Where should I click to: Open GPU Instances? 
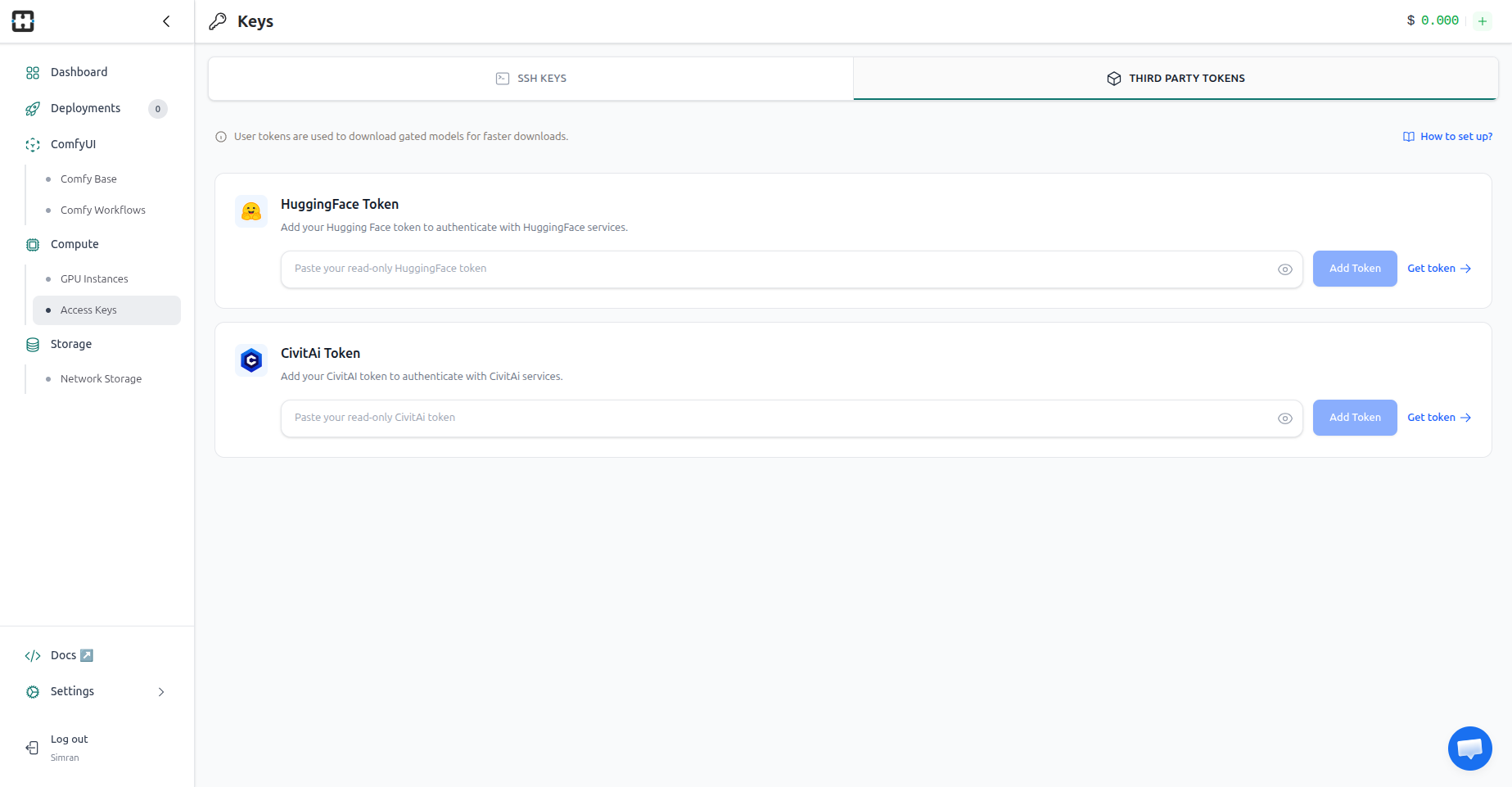(x=94, y=278)
